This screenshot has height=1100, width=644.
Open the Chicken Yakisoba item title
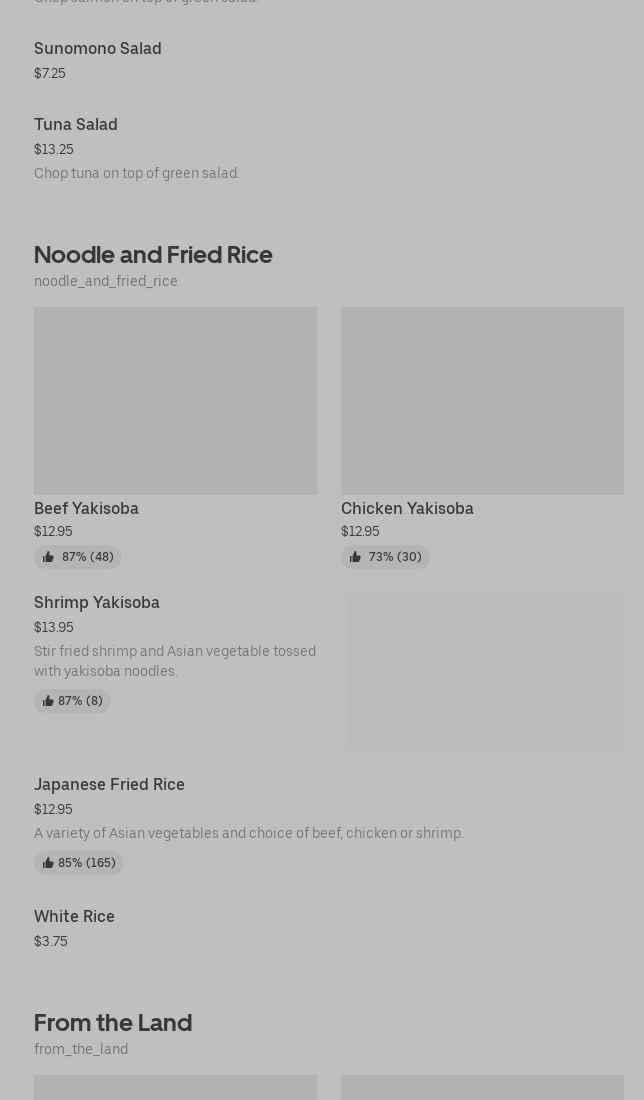click(x=407, y=508)
